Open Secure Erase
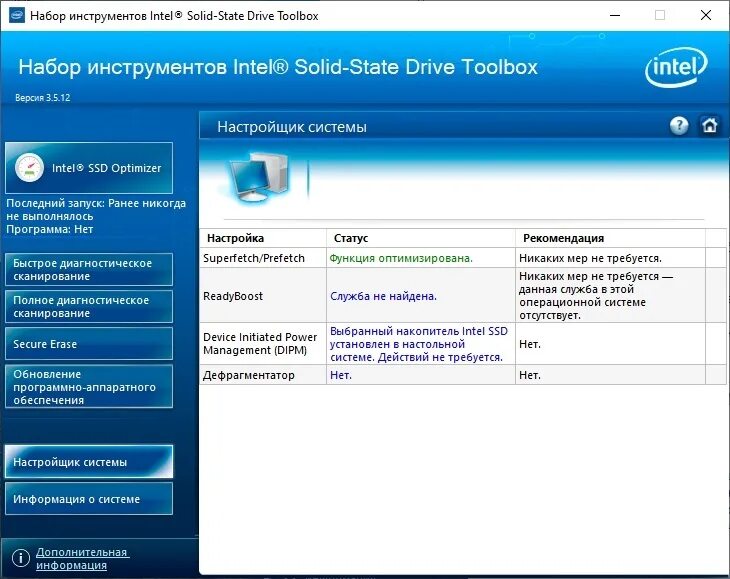 point(89,344)
